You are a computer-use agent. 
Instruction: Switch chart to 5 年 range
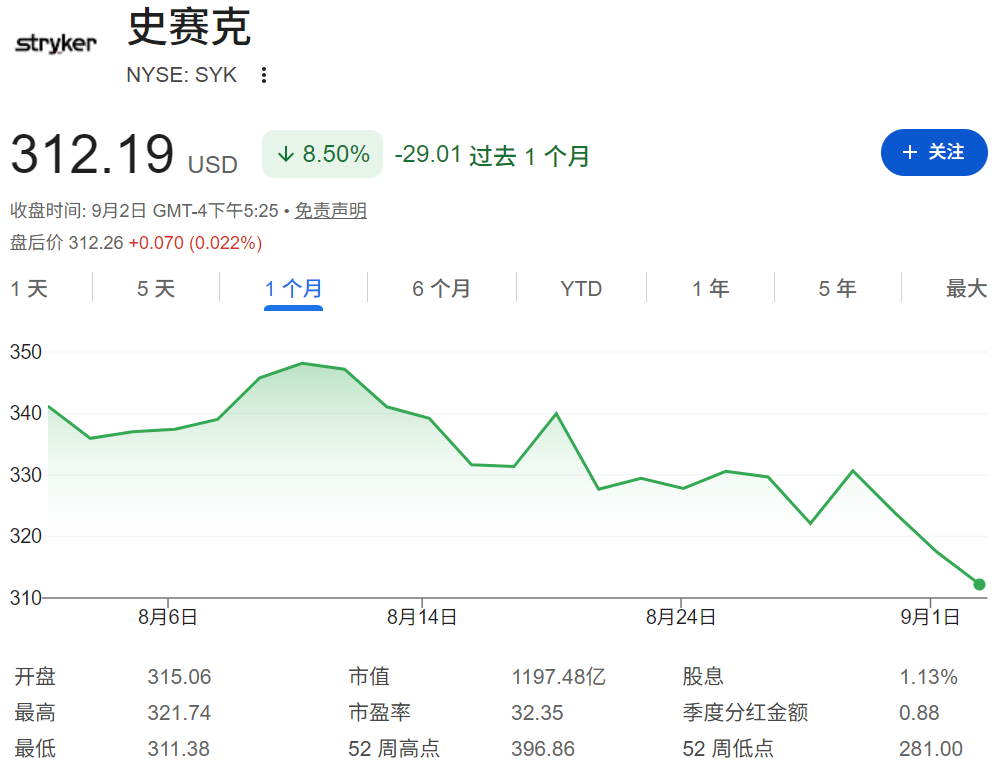838,289
